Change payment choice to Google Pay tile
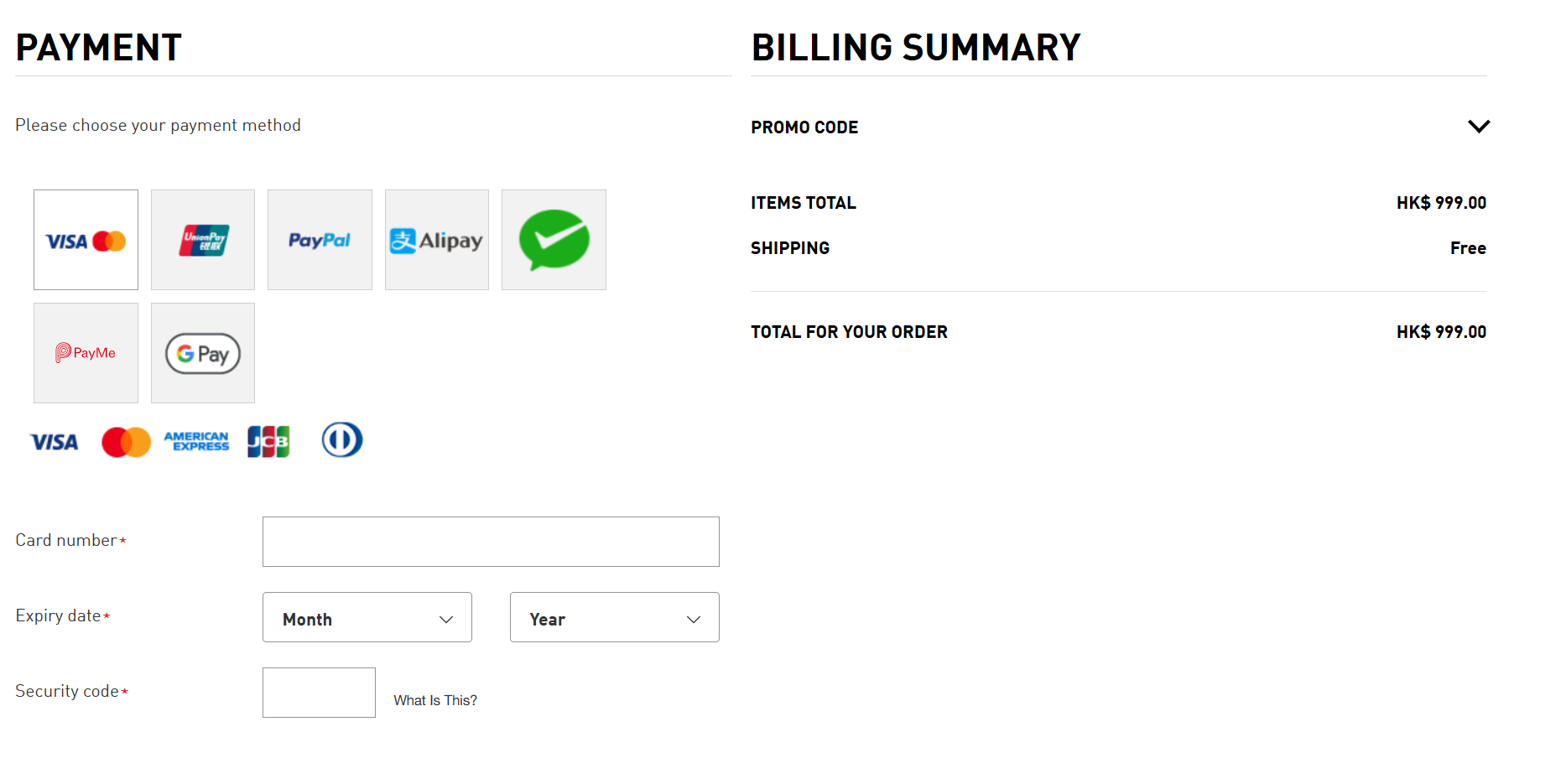 point(202,352)
